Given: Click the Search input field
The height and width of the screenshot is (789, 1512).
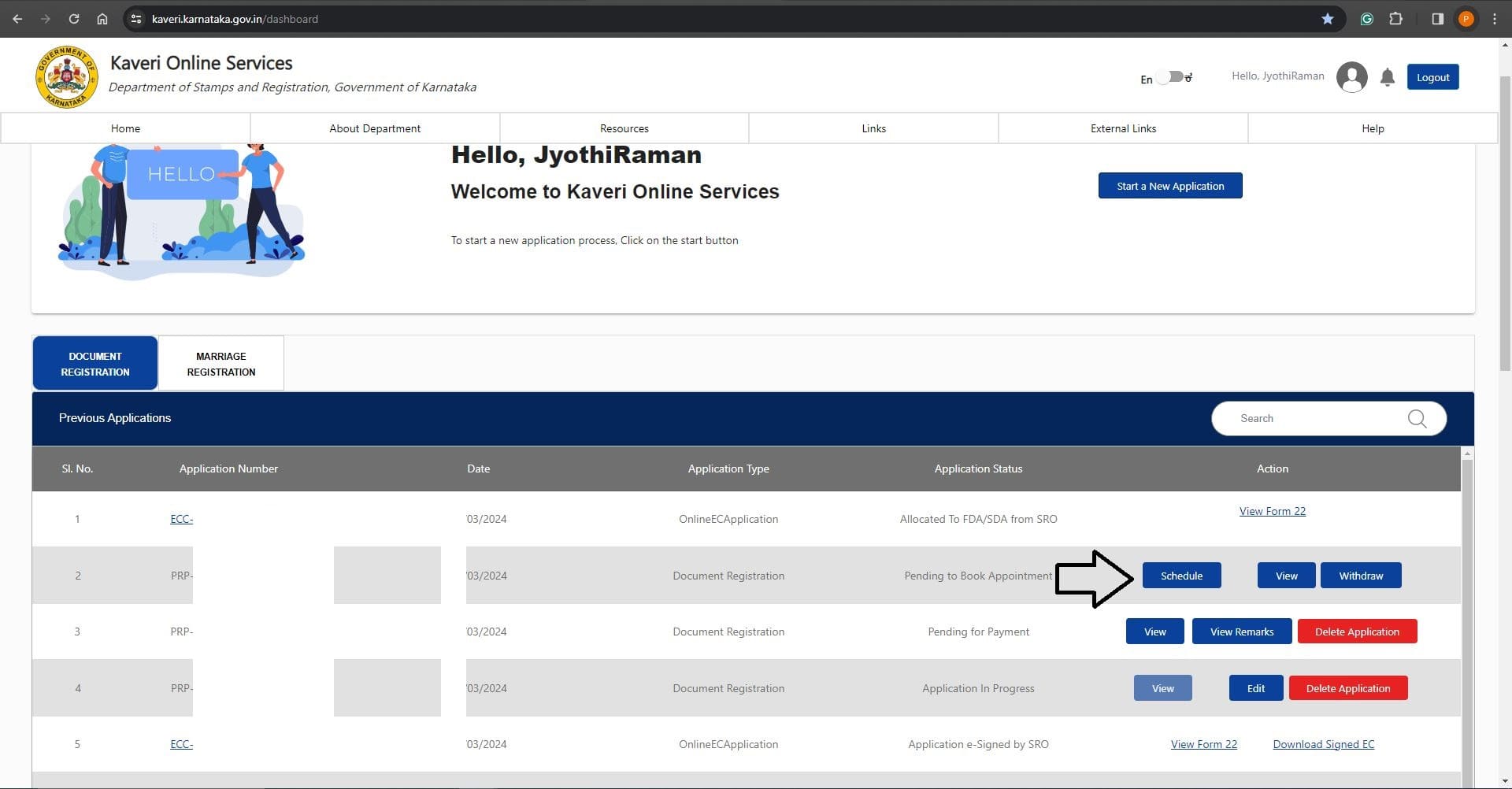Looking at the screenshot, I should (1315, 418).
